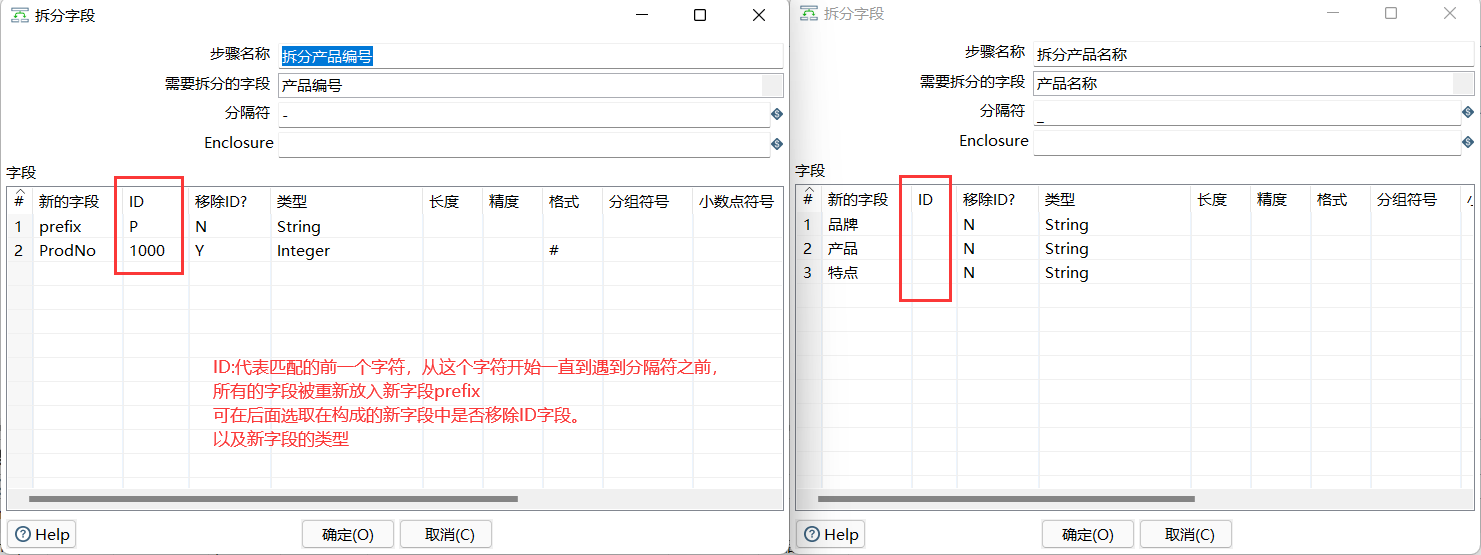Select the String type cell in prefix row

click(347, 227)
